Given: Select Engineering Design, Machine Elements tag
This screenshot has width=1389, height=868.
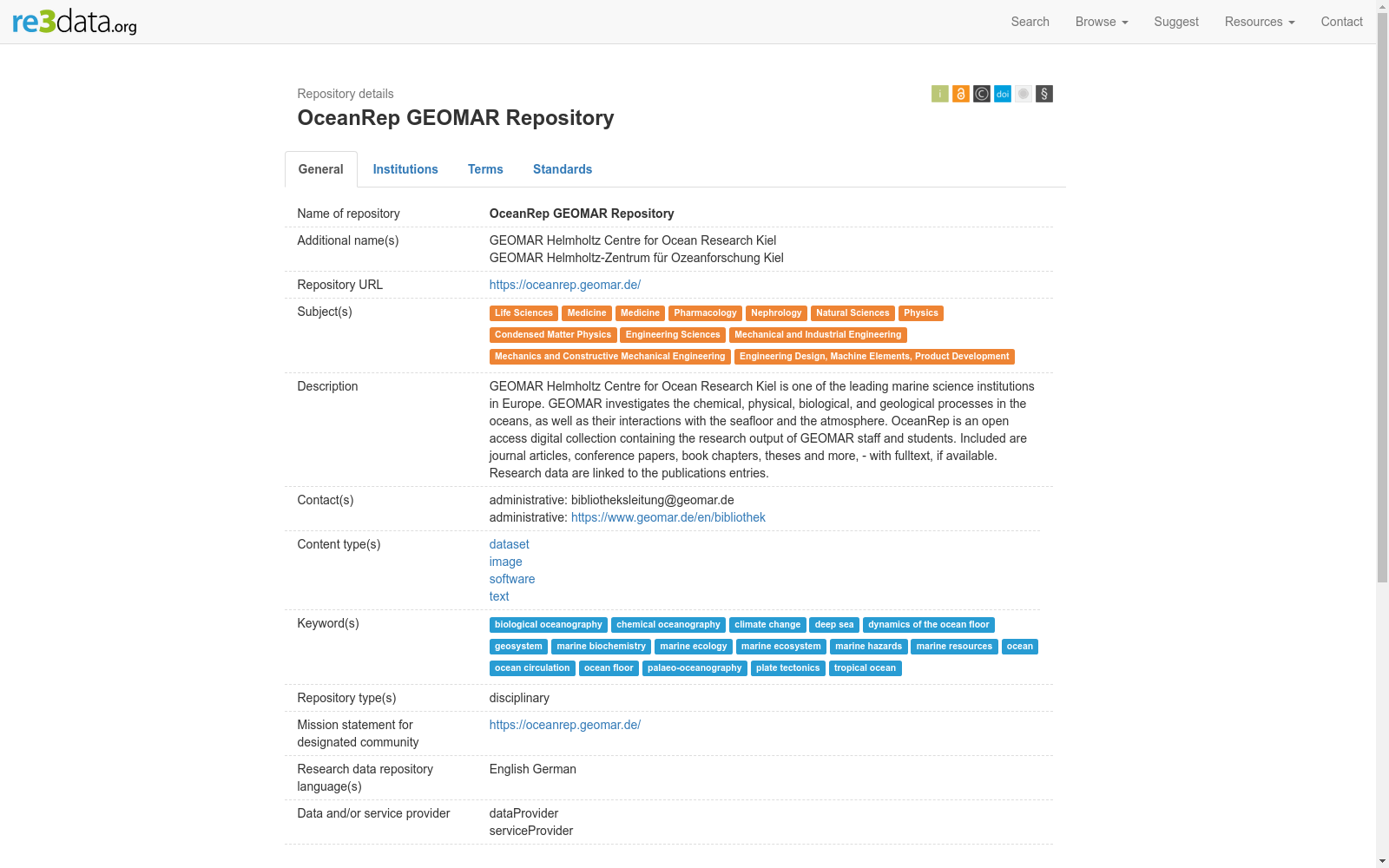Looking at the screenshot, I should click(x=874, y=357).
